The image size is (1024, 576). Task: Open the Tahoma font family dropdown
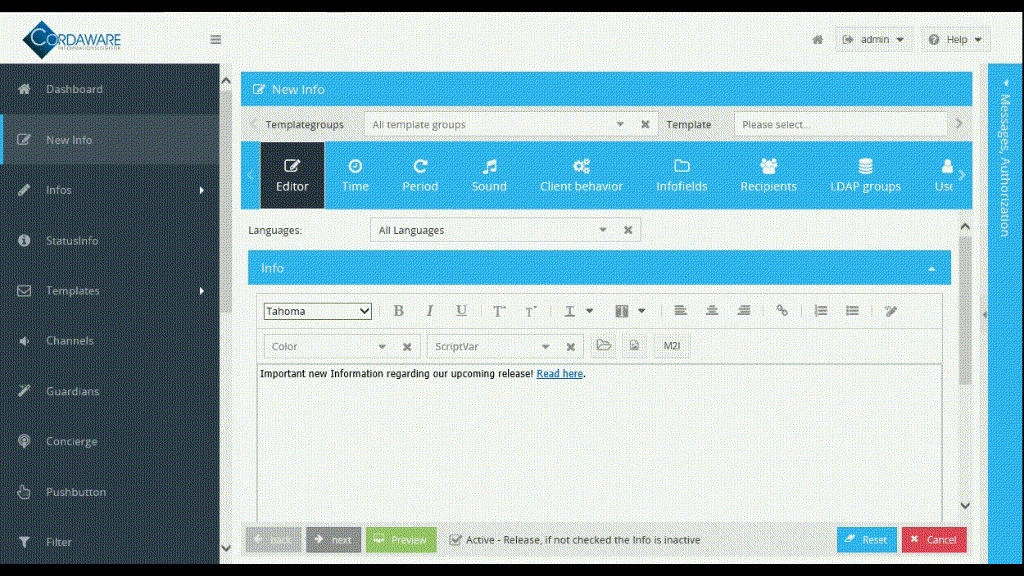coord(316,310)
